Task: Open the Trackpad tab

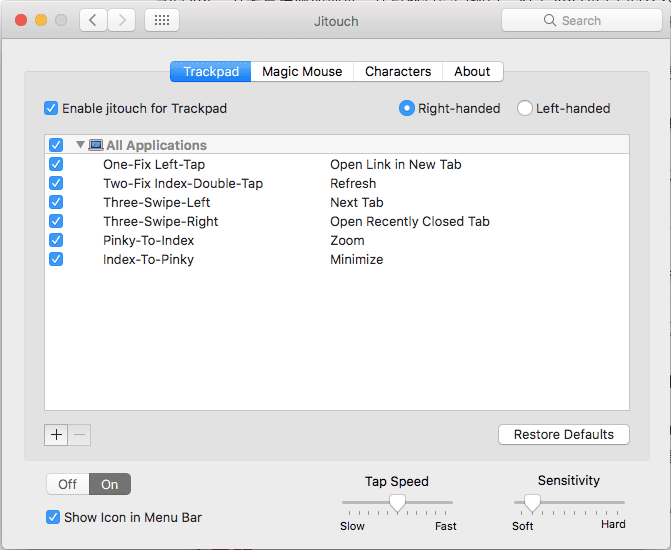Action: tap(211, 71)
